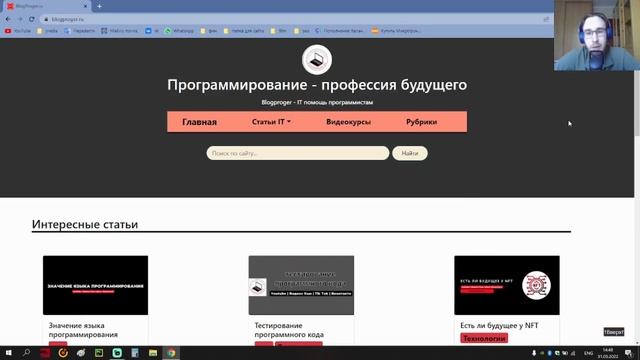Open the film bookmarks folder
Screen dimensions: 640x360
[279, 31]
